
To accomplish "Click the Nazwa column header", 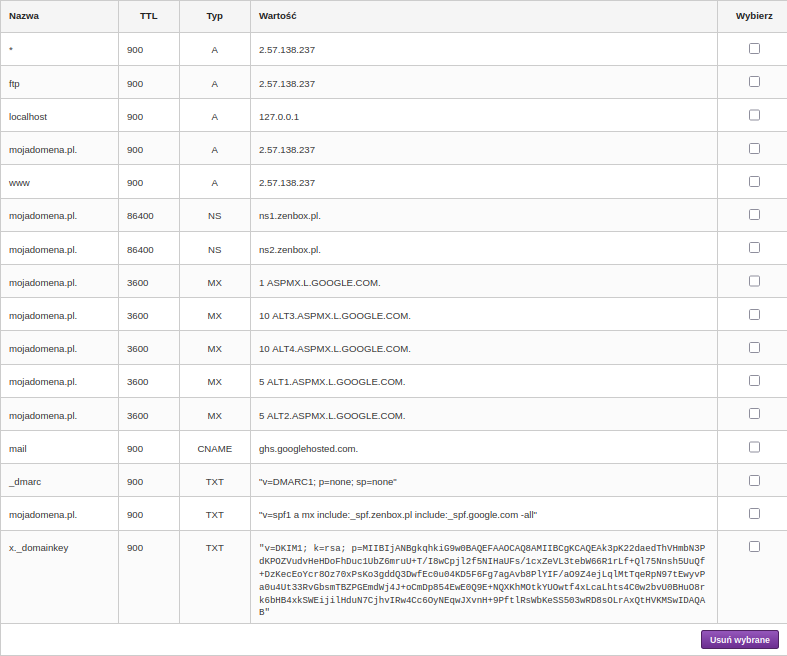I will (x=22, y=17).
